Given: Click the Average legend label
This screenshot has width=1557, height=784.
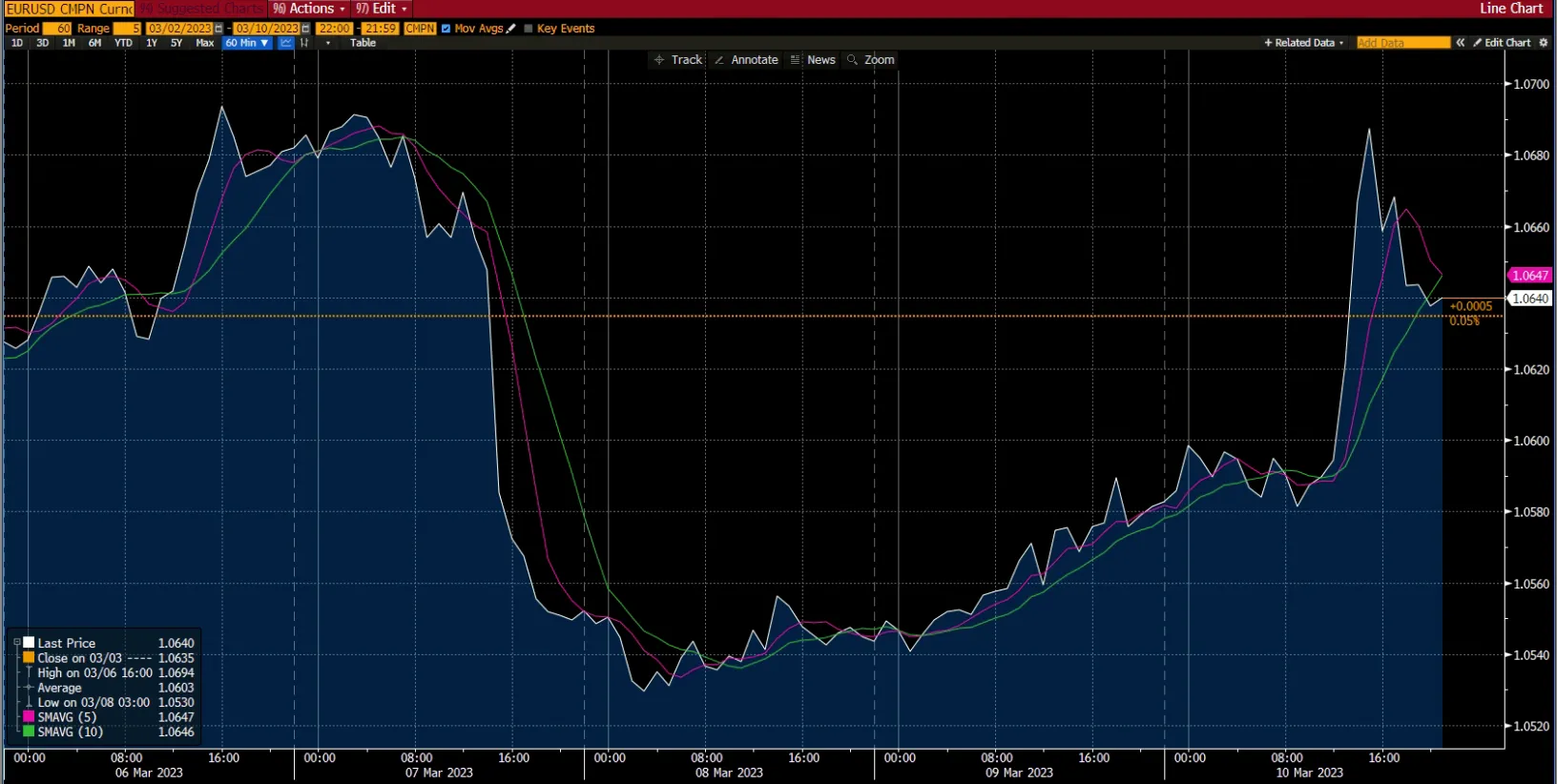Looking at the screenshot, I should [59, 688].
